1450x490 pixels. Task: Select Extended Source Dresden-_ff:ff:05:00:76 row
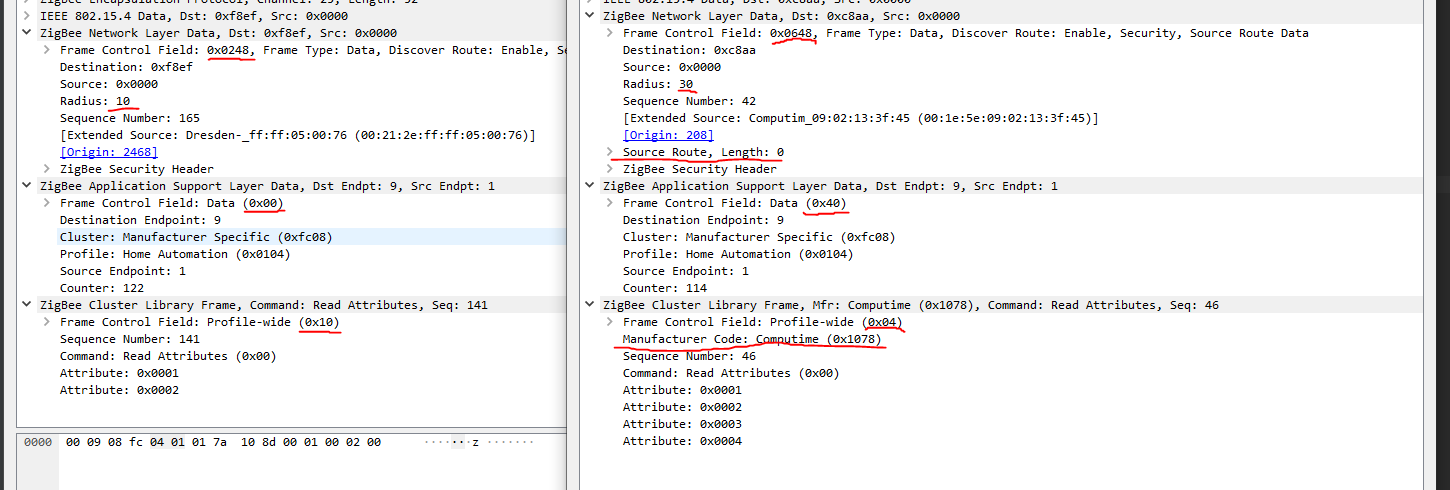point(298,135)
